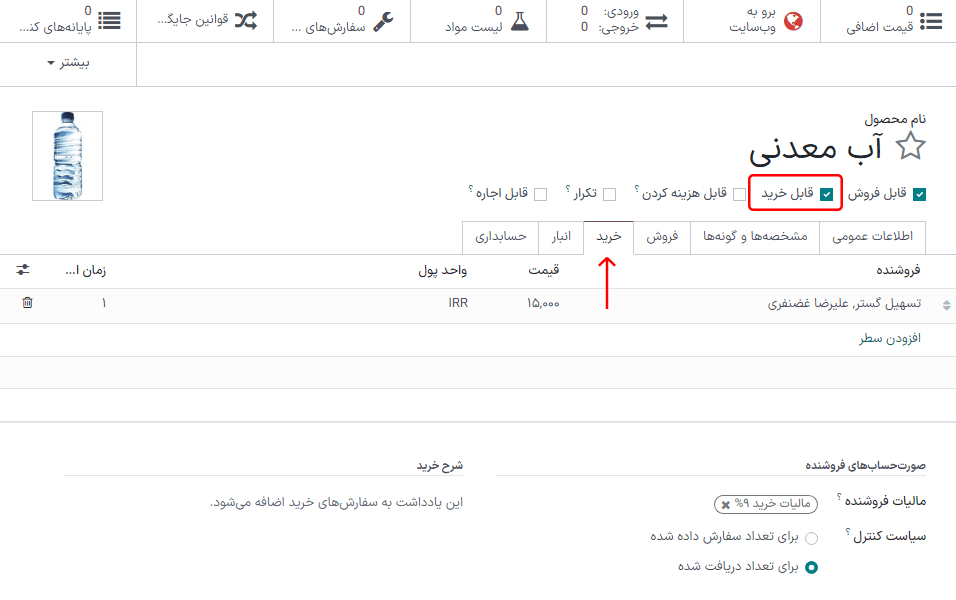956x600 pixels.
Task: Expand the بیشتر dropdown
Action: 68,63
